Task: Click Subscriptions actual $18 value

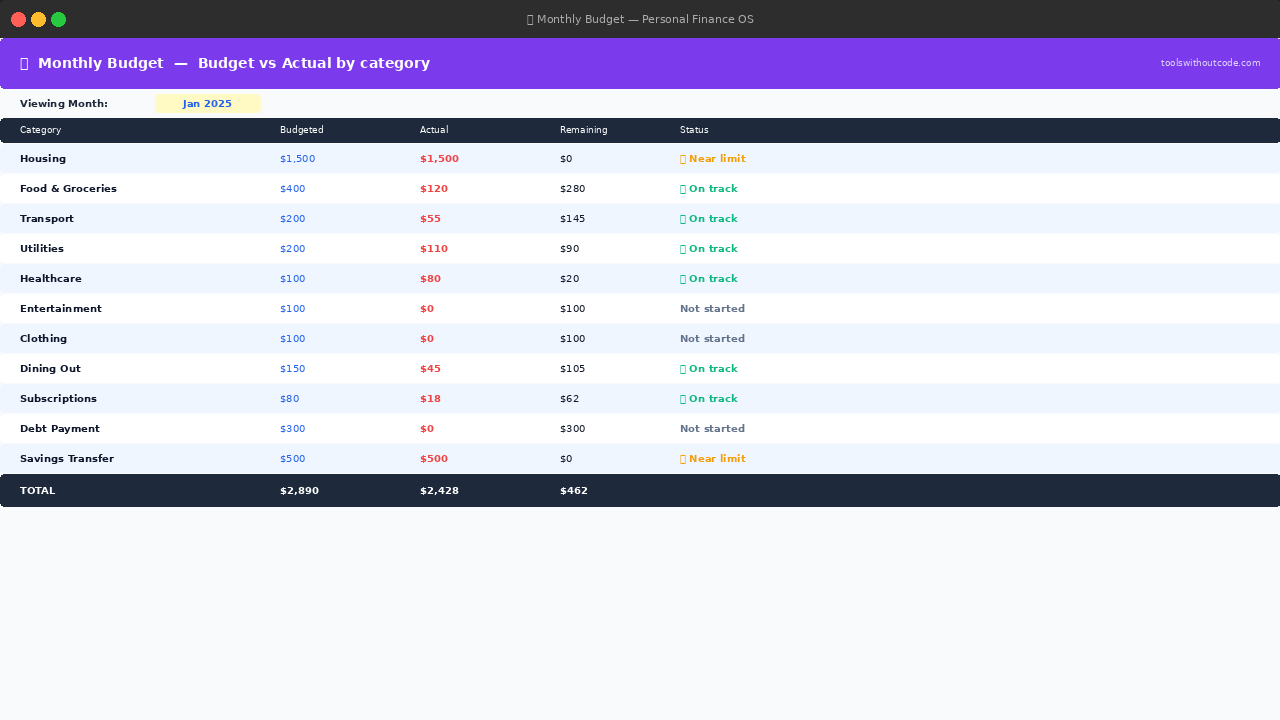Action: tap(430, 399)
